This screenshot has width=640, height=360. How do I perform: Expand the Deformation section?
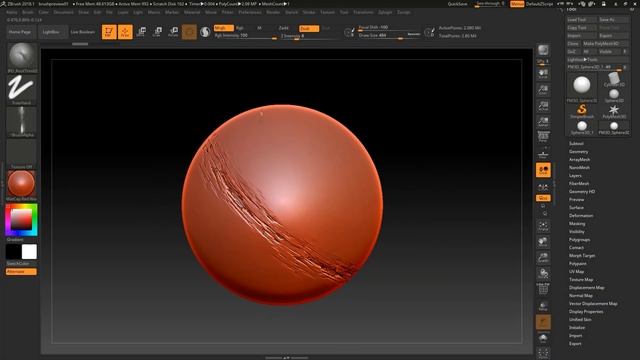(x=581, y=216)
